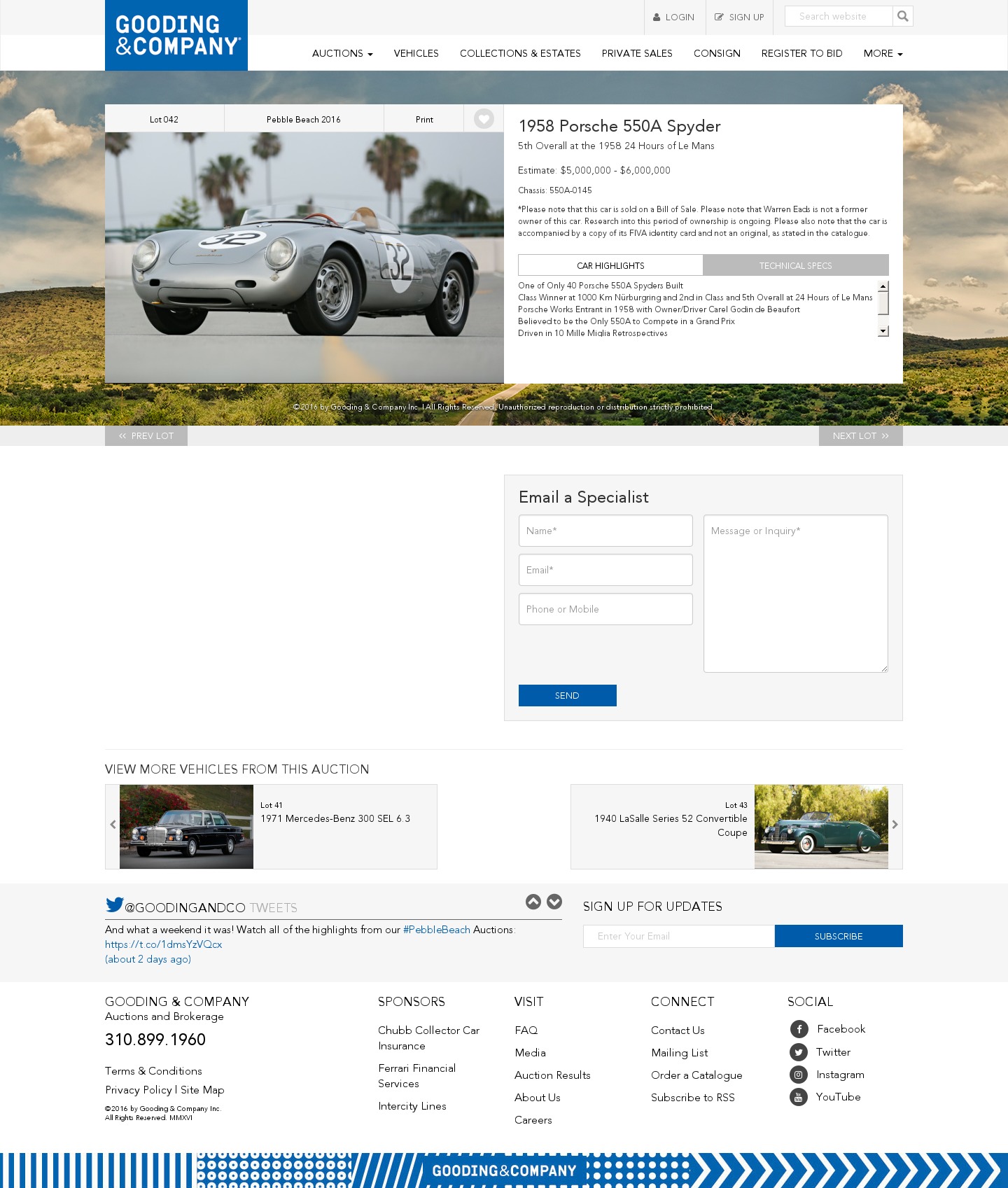
Task: Open the 1971 Mercedes-Benz 300 SEL thumbnail
Action: tap(186, 827)
